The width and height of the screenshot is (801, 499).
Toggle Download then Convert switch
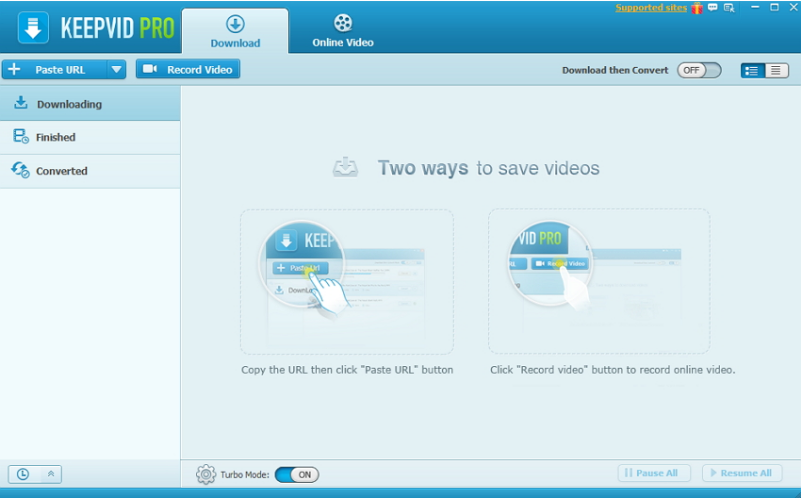pos(698,70)
